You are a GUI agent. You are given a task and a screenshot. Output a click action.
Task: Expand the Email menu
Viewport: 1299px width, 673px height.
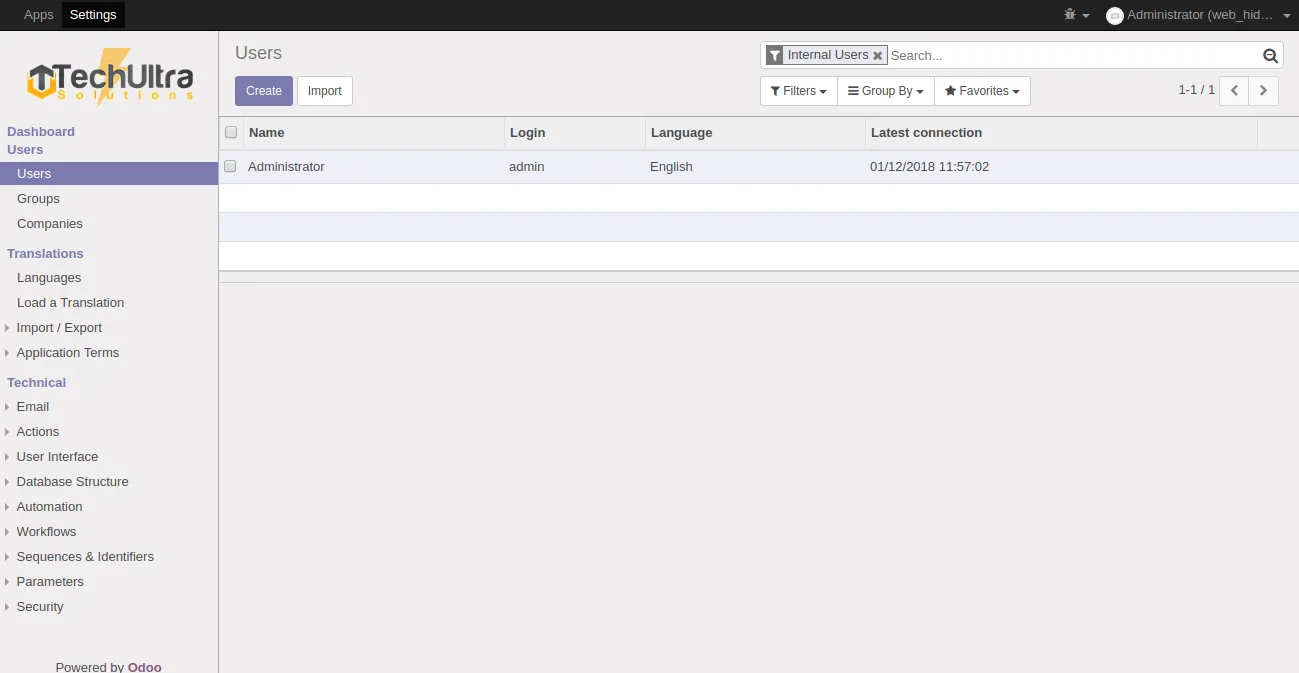point(33,407)
